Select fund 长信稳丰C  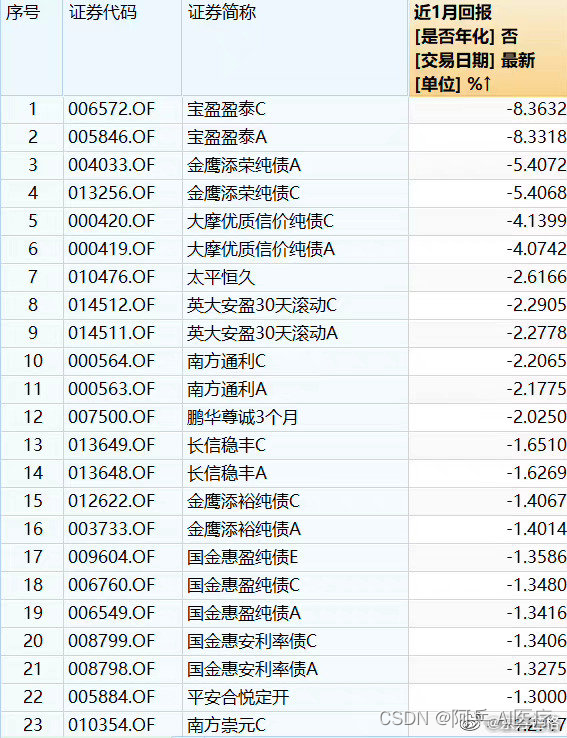[226, 445]
